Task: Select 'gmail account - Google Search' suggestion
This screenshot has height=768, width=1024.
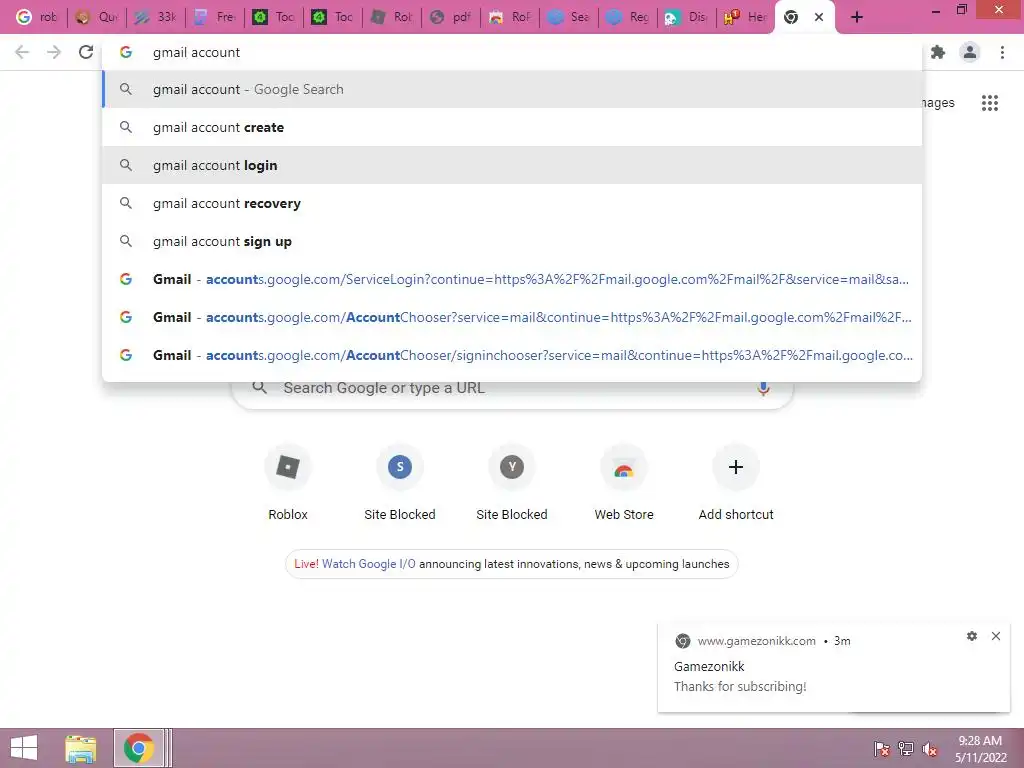Action: point(512,89)
